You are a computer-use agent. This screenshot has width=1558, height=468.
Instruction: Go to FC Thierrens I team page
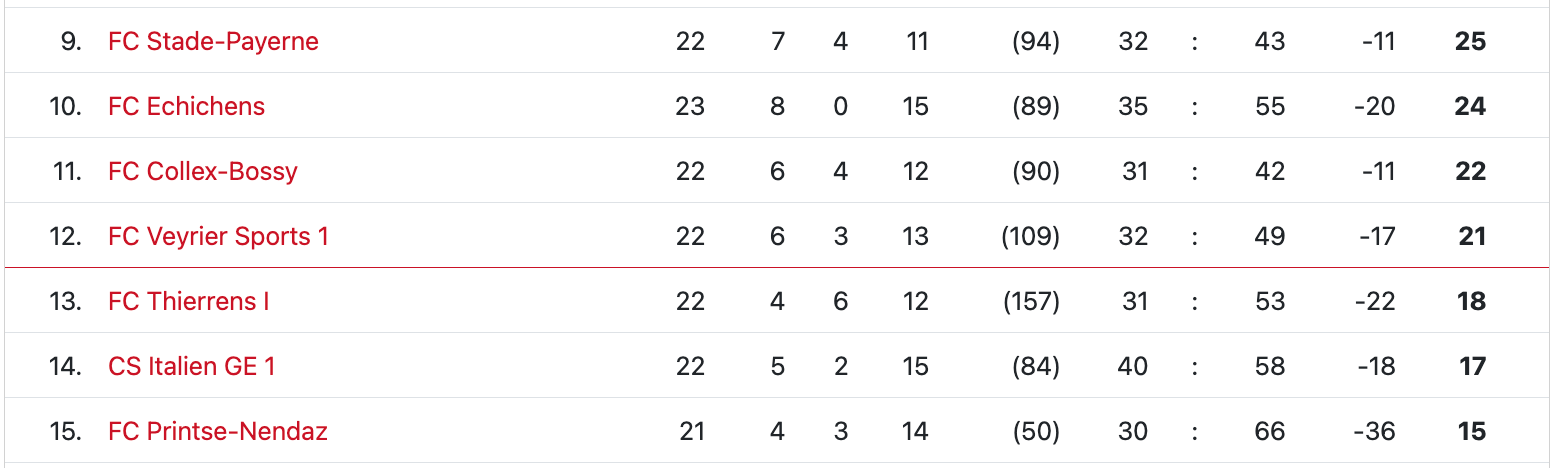tap(188, 302)
